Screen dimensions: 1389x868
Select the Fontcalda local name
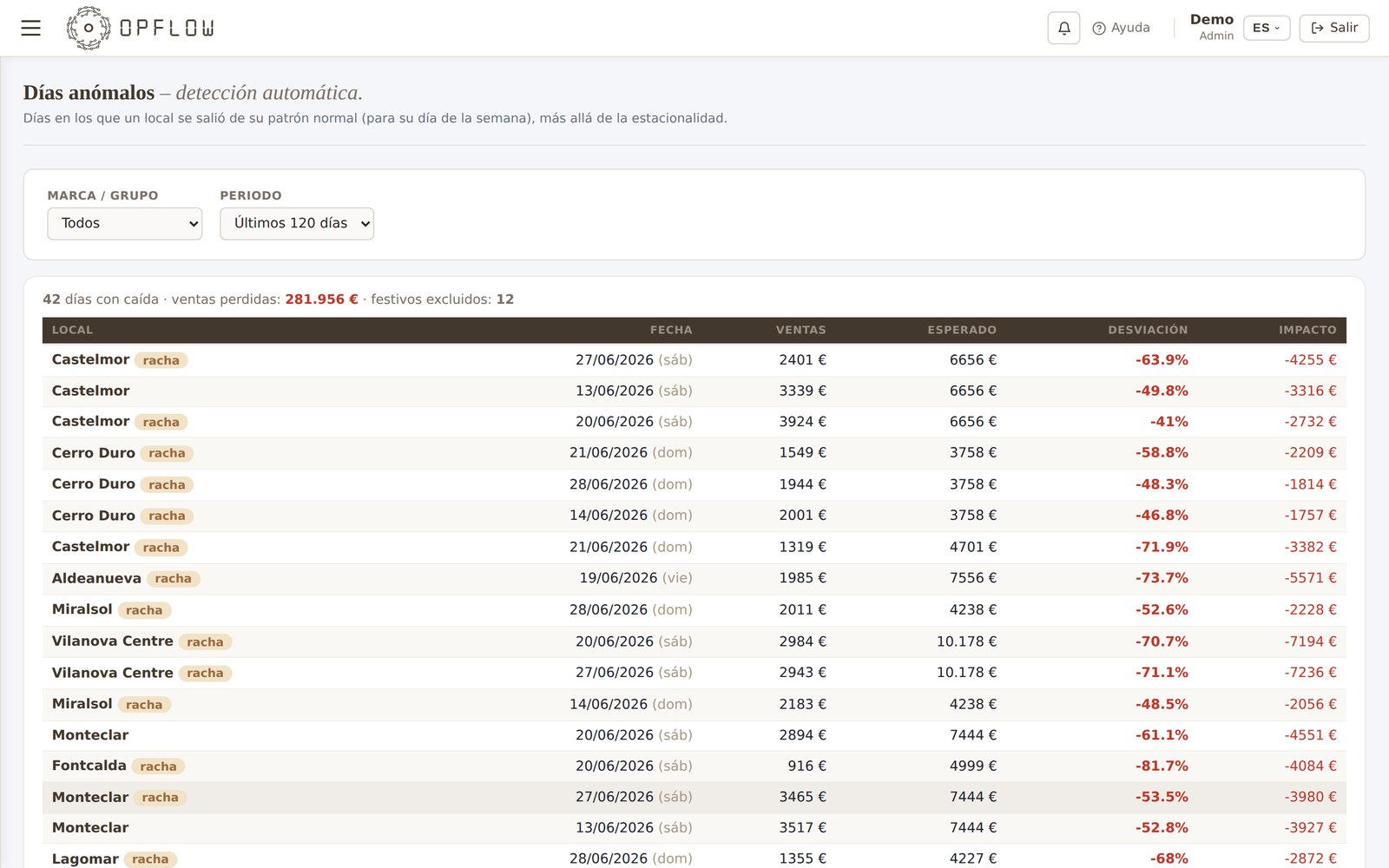(89, 766)
